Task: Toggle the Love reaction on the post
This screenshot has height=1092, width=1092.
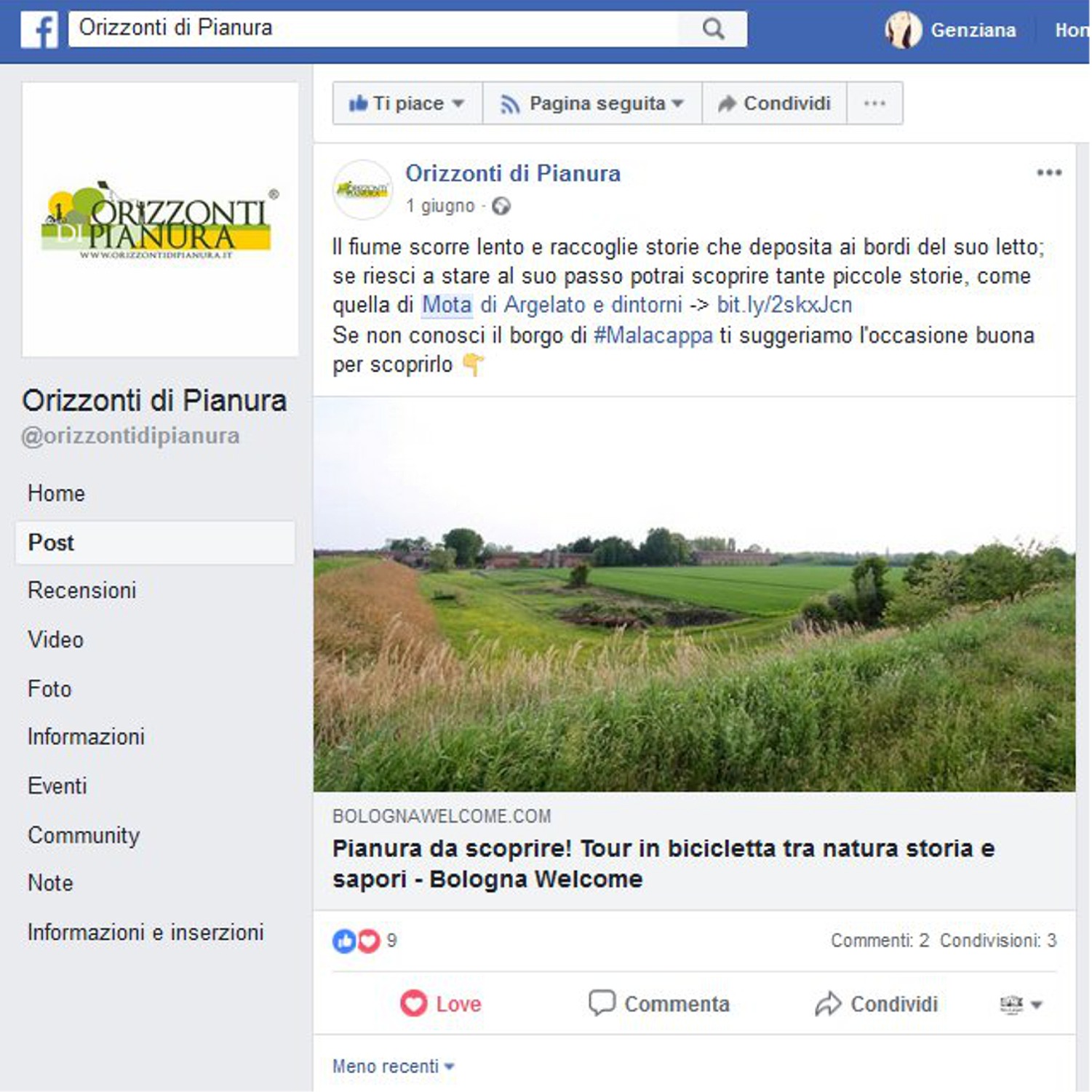Action: [440, 1004]
